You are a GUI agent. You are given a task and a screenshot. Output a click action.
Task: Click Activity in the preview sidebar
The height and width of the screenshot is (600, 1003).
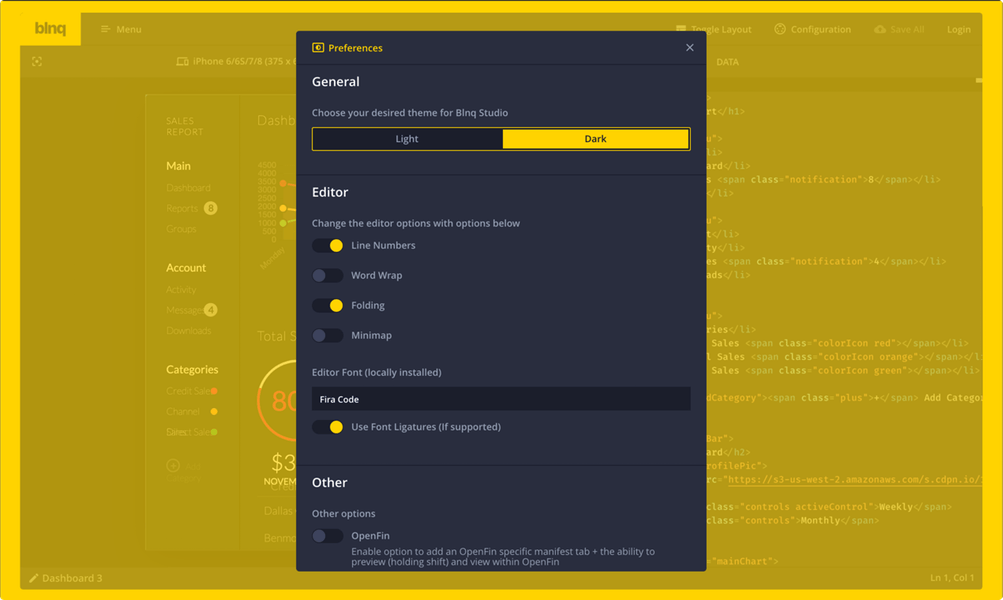tap(181, 290)
